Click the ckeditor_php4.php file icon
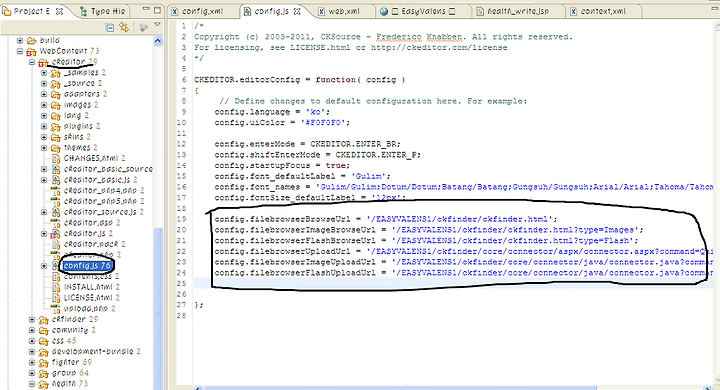 pos(56,191)
